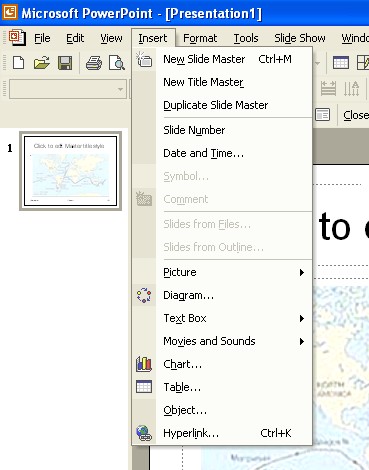This screenshot has width=369, height=470.
Task: Click the Tables and Borders toolbar icon
Action: click(x=363, y=63)
